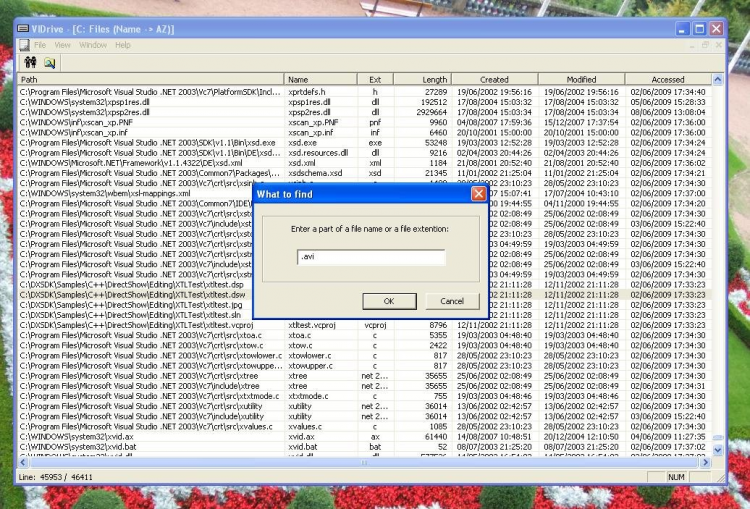Click the NUM status bar indicator
This screenshot has width=750, height=509.
tap(676, 477)
